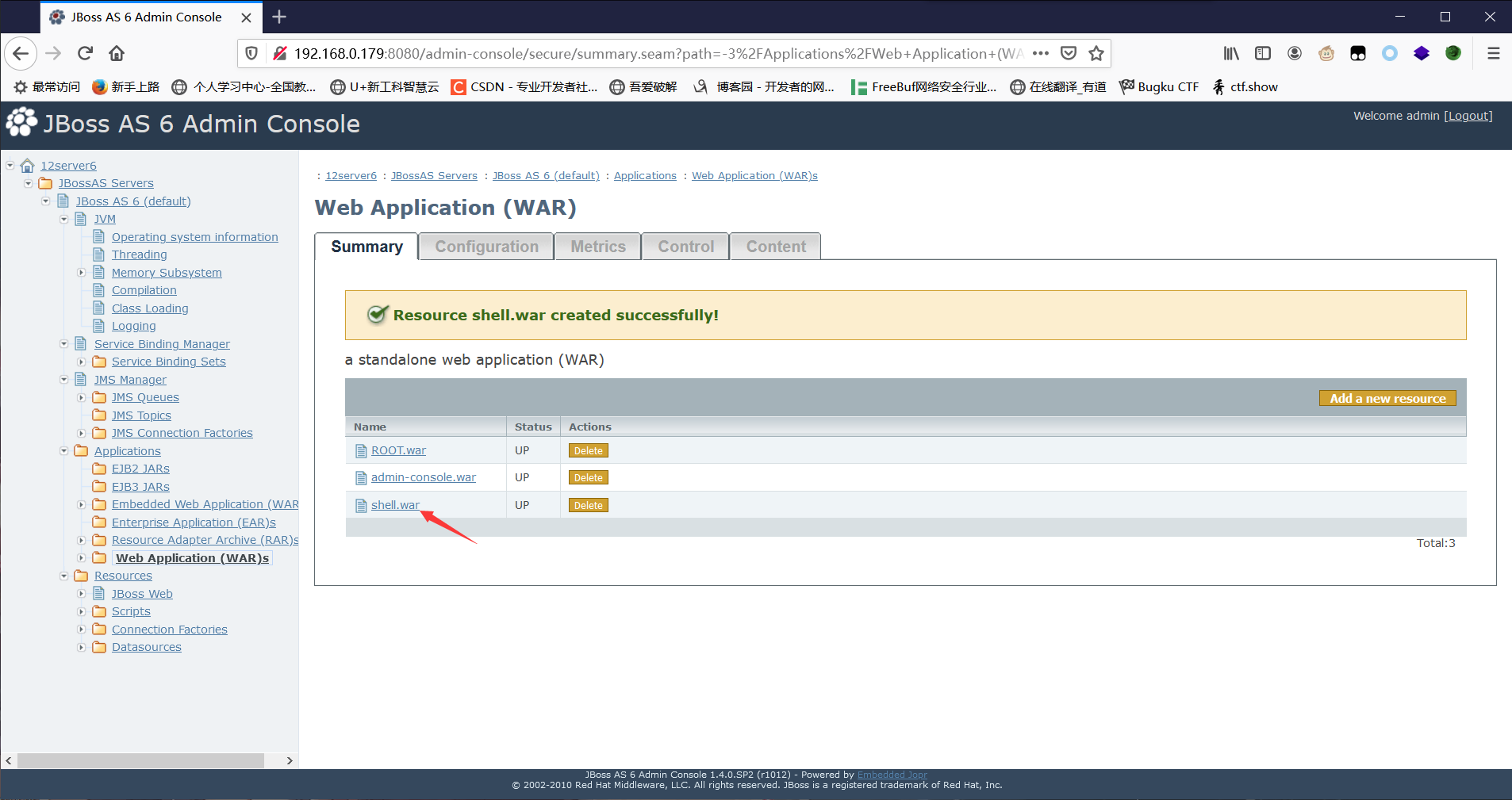Click JBoss AS 6 (default) breadcrumb link
Viewport: 1512px width, 800px height.
(546, 175)
